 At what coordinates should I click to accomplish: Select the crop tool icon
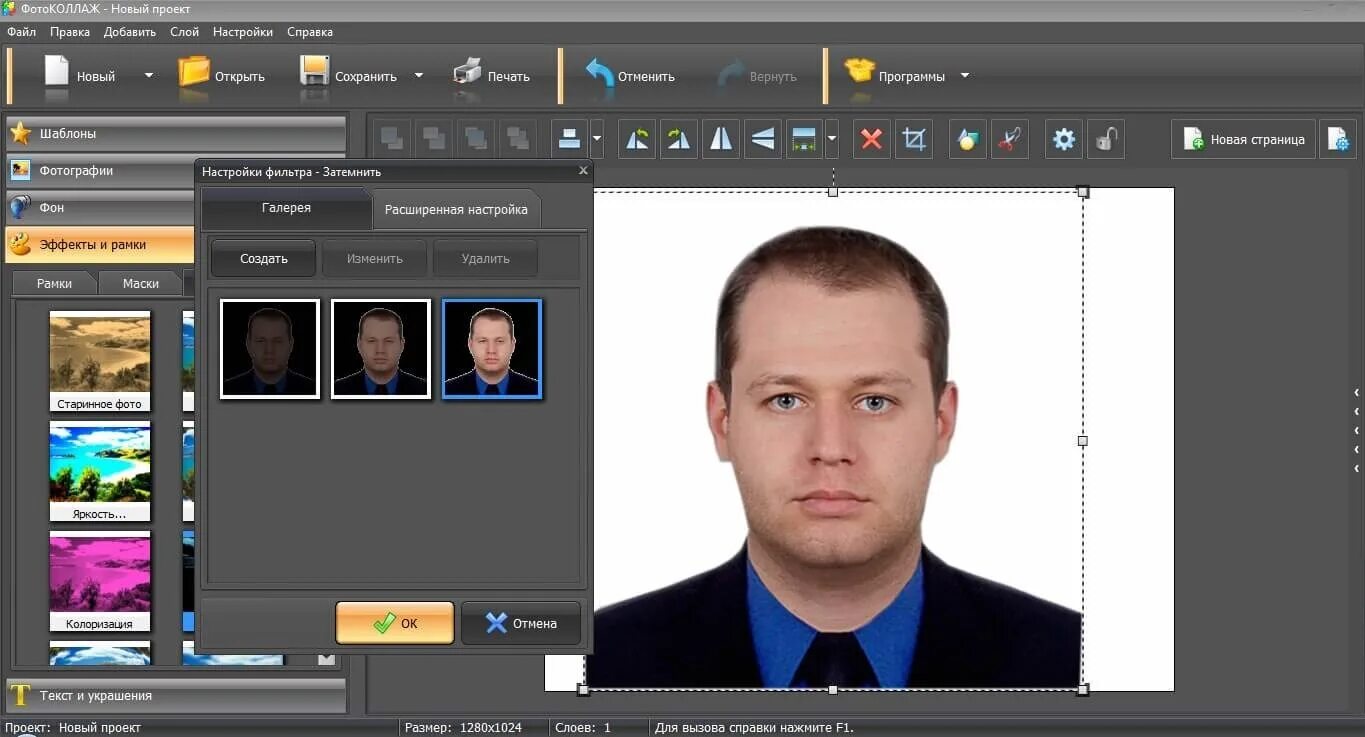point(913,139)
